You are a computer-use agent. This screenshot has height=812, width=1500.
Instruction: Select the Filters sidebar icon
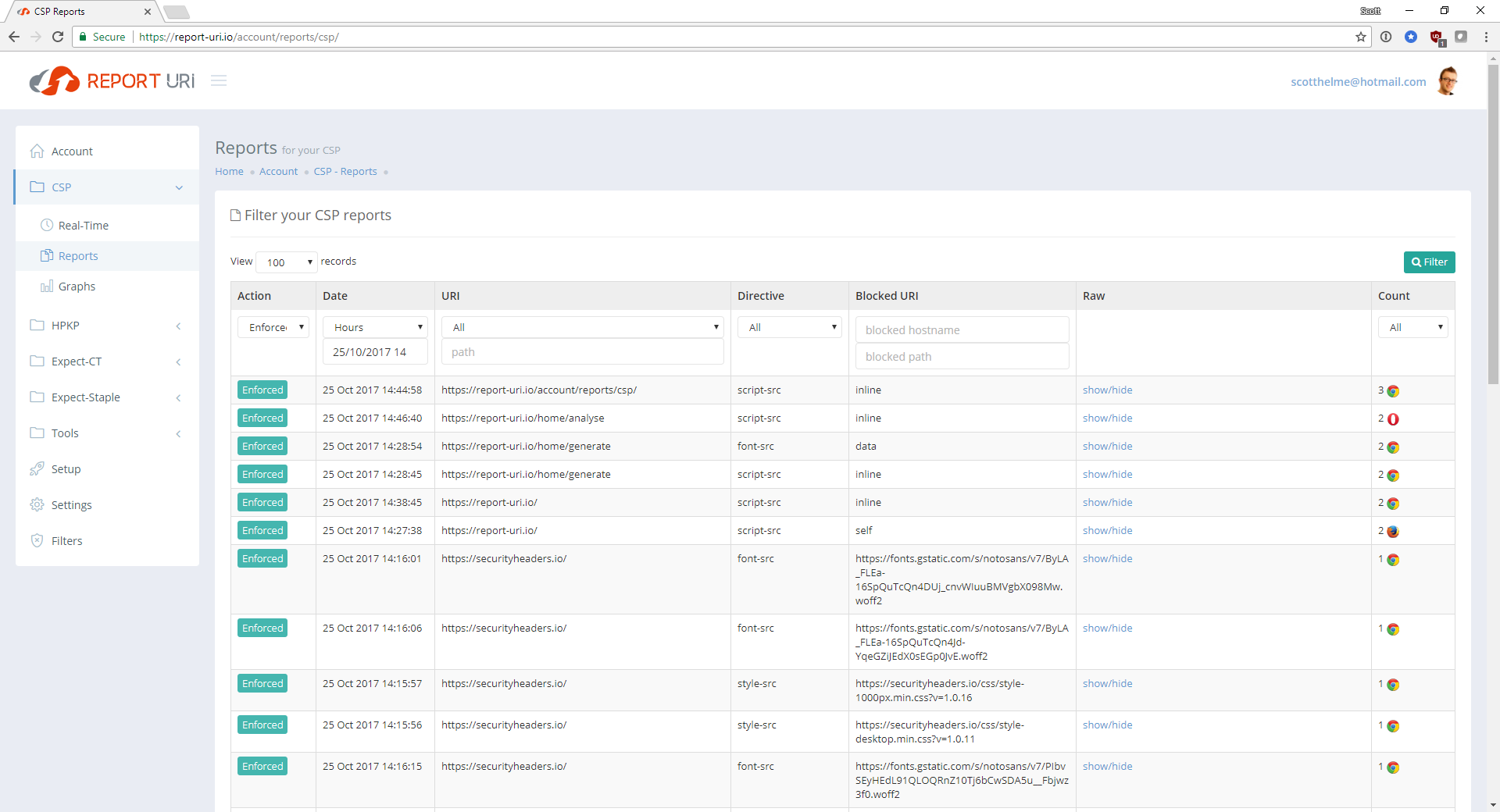pyautogui.click(x=37, y=540)
